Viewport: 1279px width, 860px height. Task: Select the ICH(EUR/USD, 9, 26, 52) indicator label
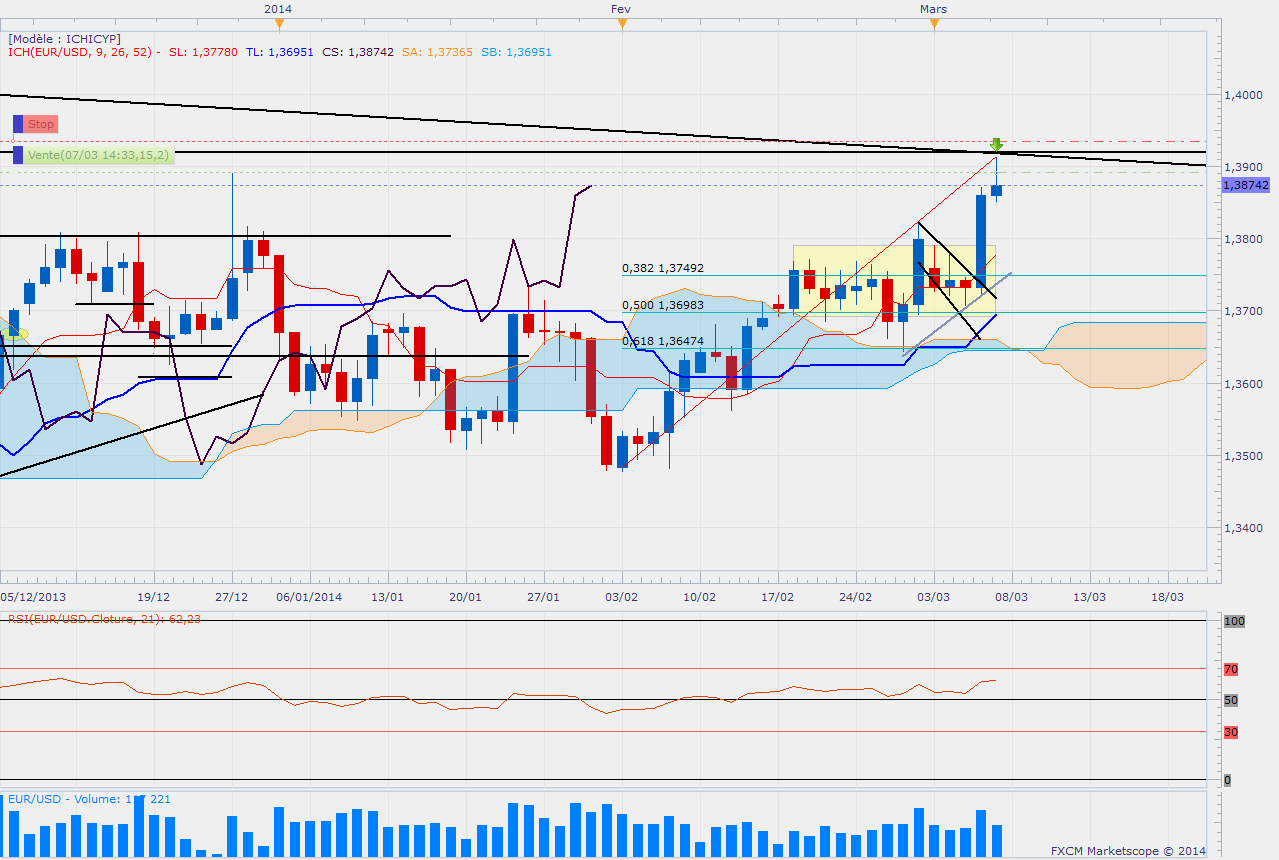coord(85,52)
